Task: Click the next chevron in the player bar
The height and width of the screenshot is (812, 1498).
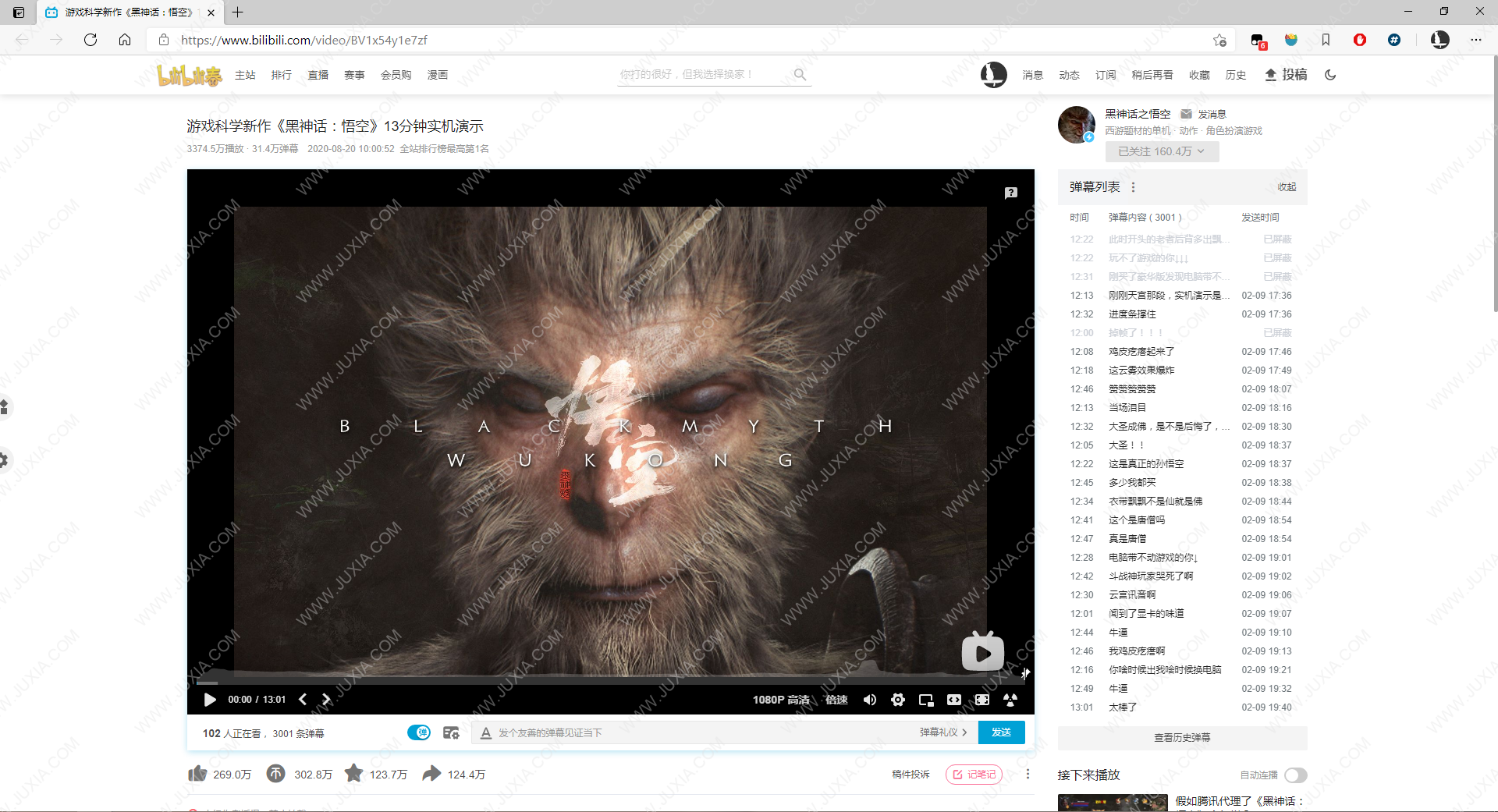Action: tap(327, 700)
